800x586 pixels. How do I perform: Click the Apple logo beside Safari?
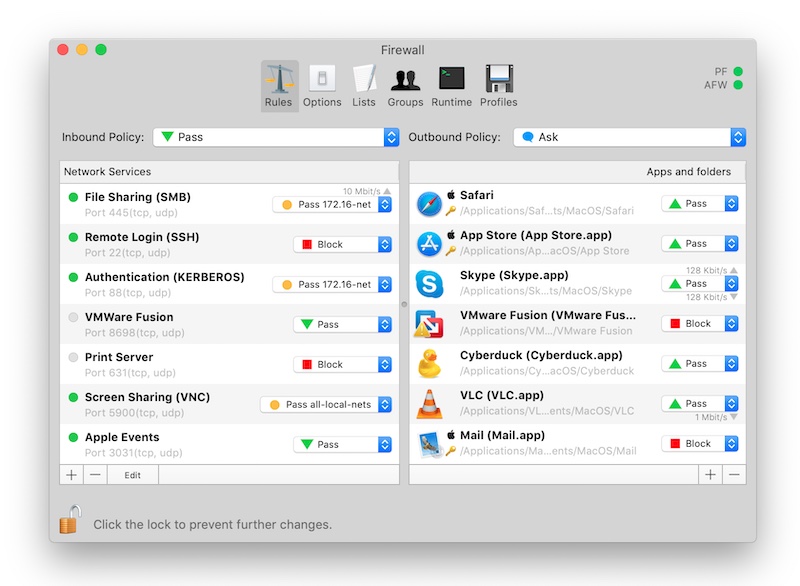(451, 195)
